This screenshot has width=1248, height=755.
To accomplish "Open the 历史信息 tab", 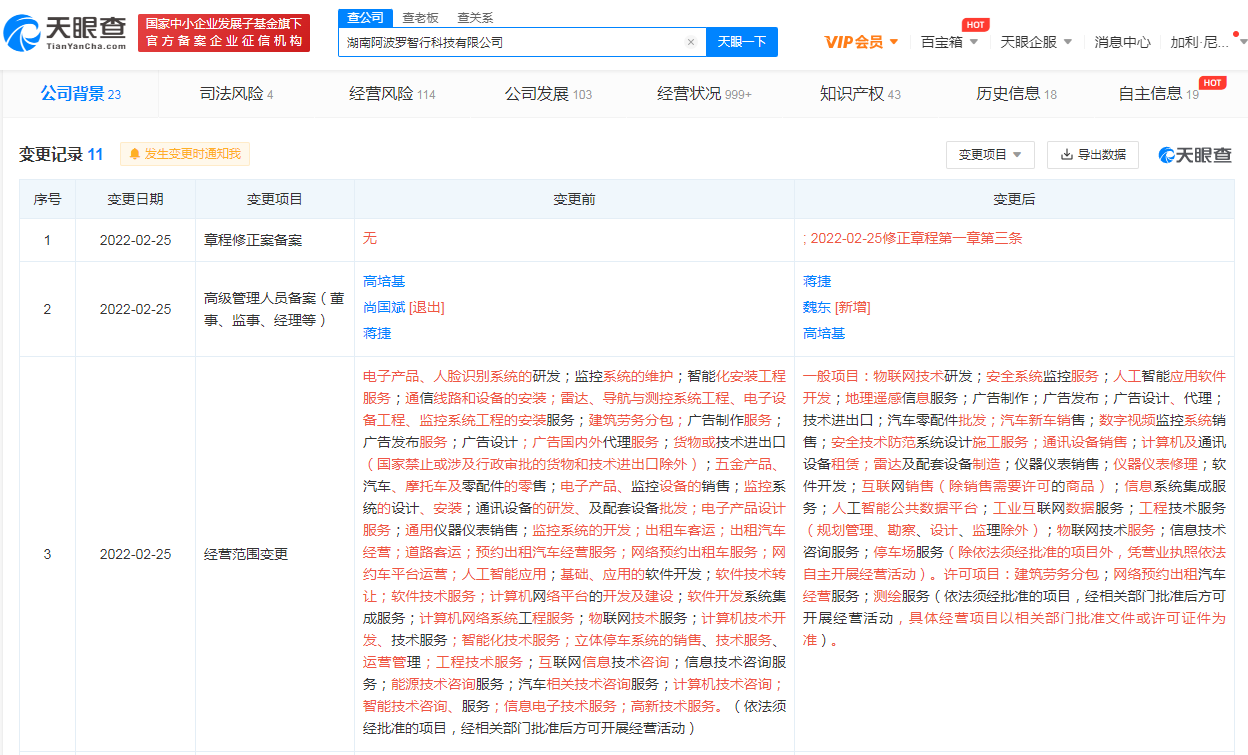I will click(x=1016, y=94).
